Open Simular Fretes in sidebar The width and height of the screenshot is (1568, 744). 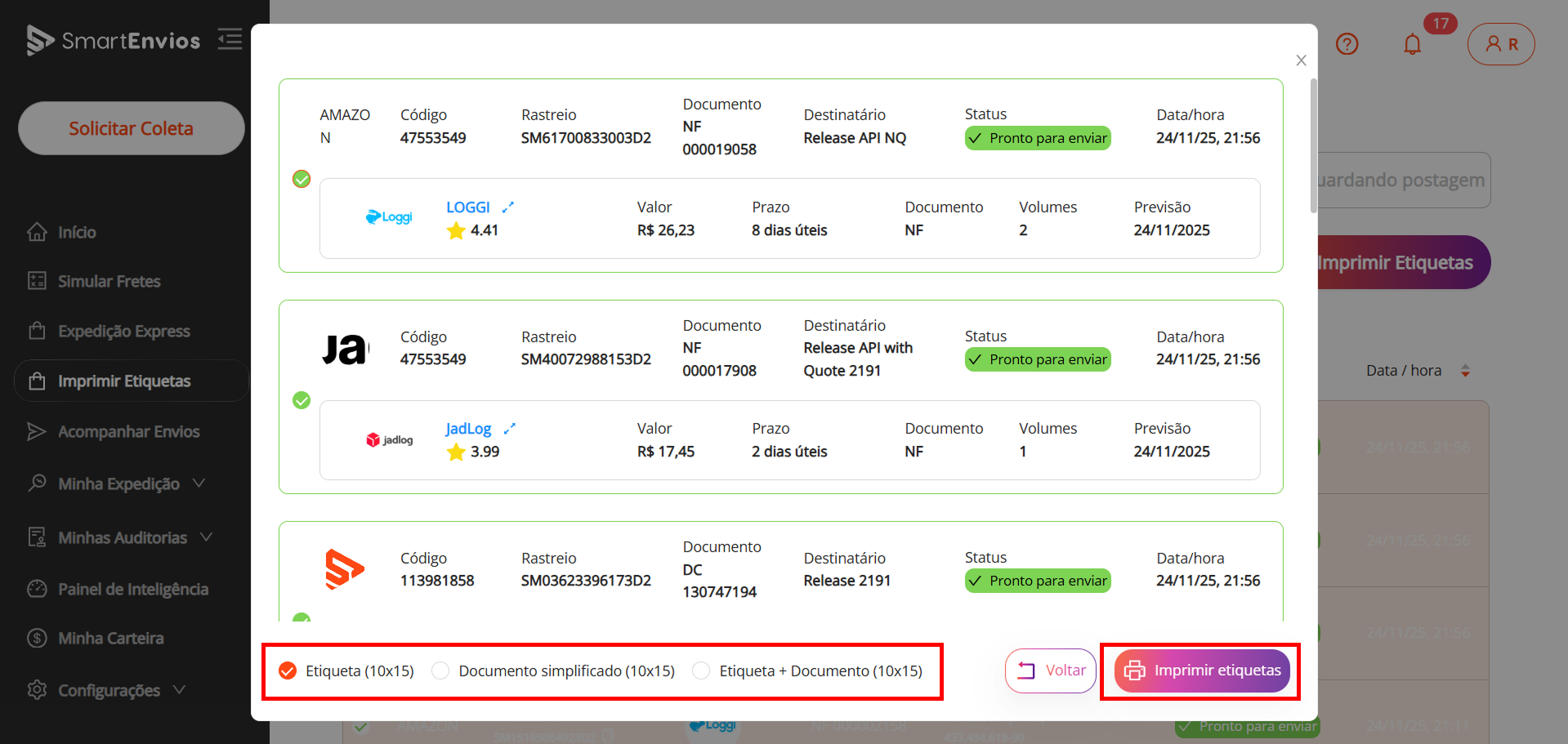[109, 281]
